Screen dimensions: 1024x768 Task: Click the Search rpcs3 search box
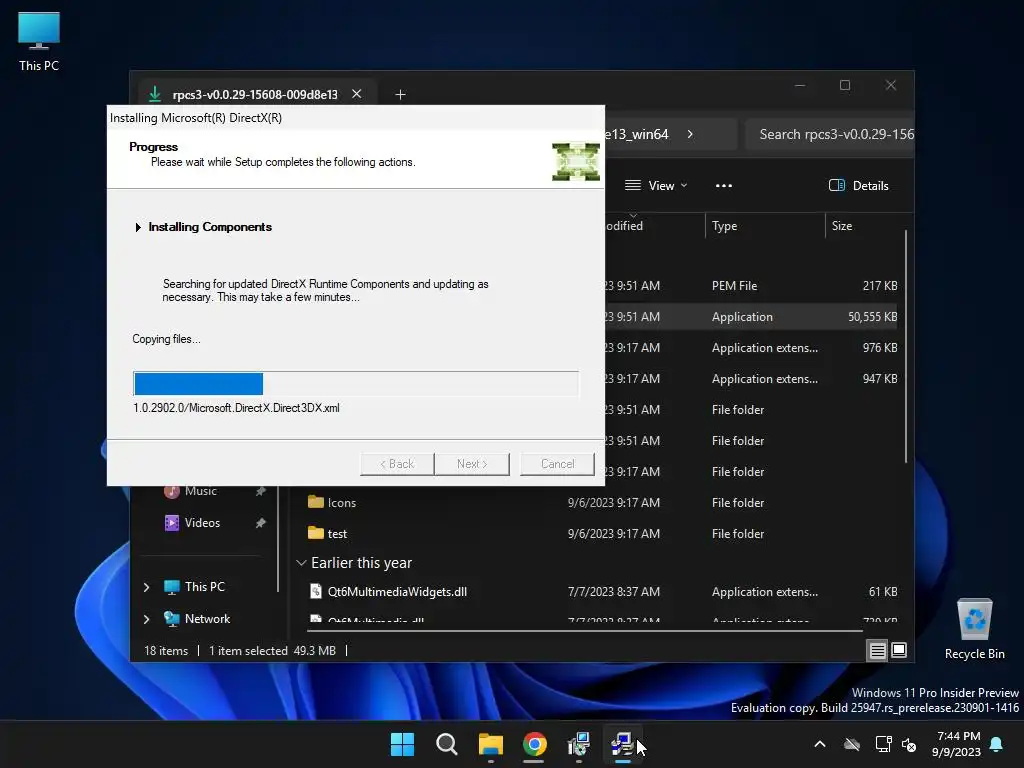click(829, 135)
